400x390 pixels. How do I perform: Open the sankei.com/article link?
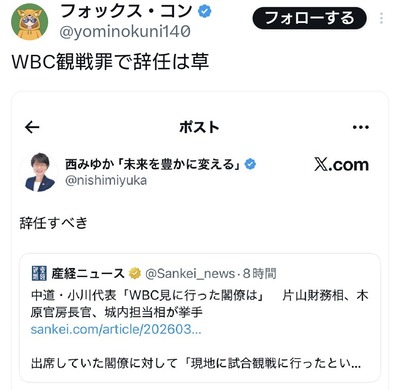point(116,329)
